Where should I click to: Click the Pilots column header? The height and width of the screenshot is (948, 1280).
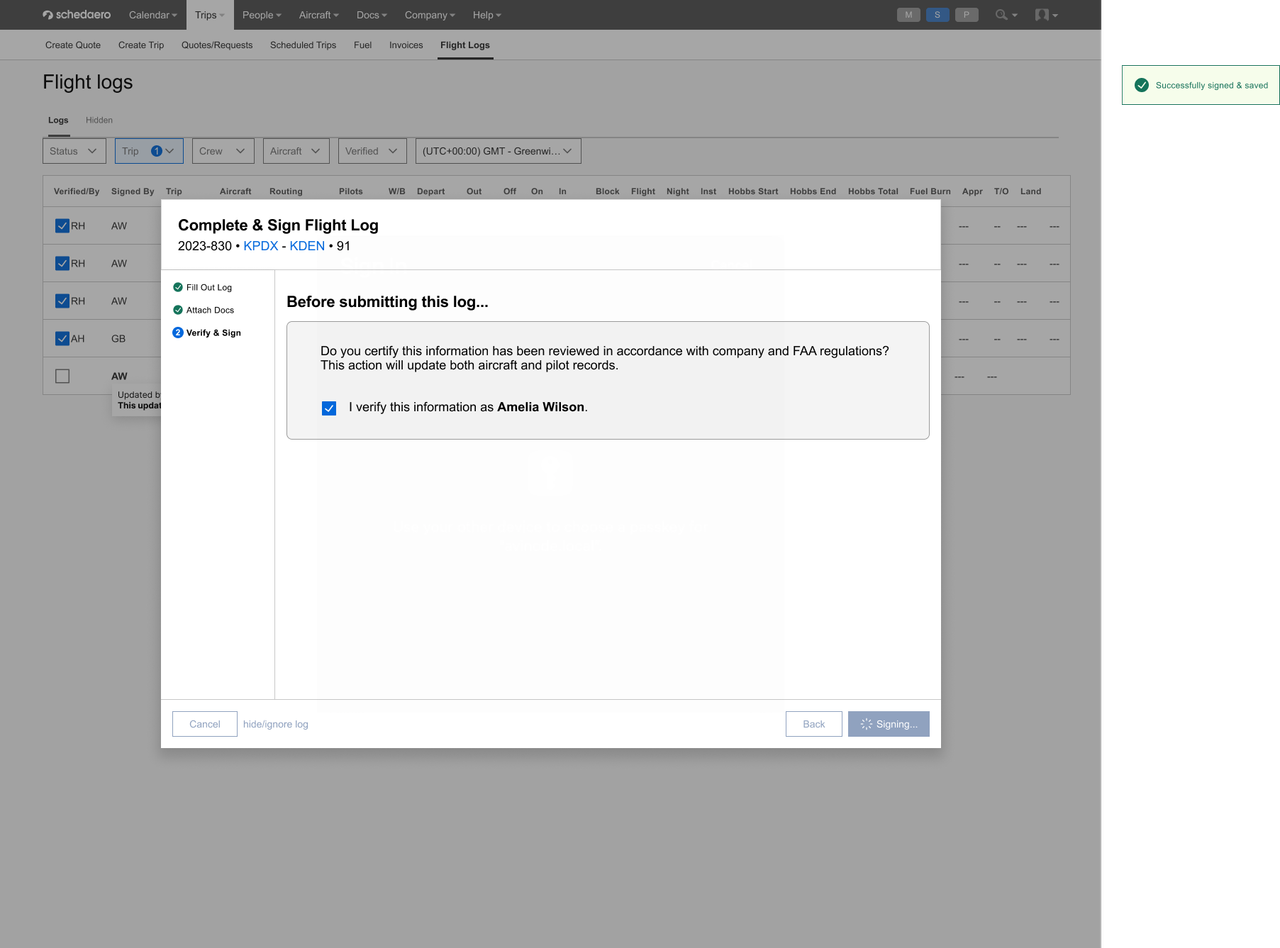click(x=351, y=191)
